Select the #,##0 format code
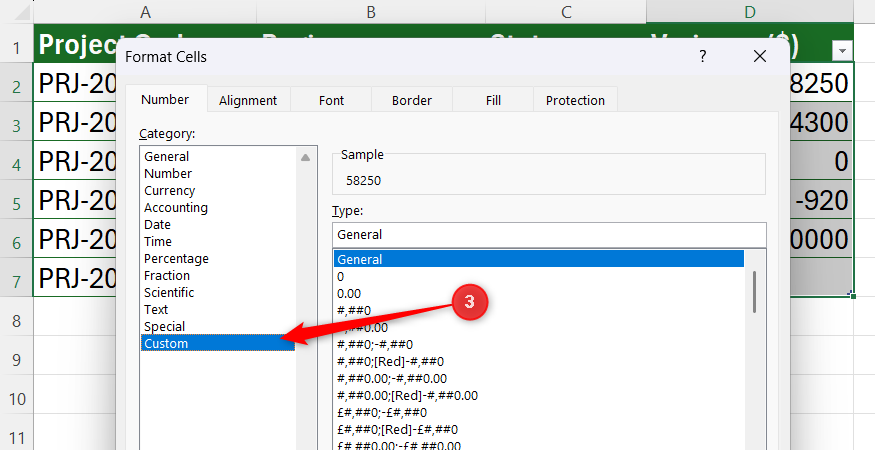Image resolution: width=875 pixels, height=450 pixels. point(539,310)
